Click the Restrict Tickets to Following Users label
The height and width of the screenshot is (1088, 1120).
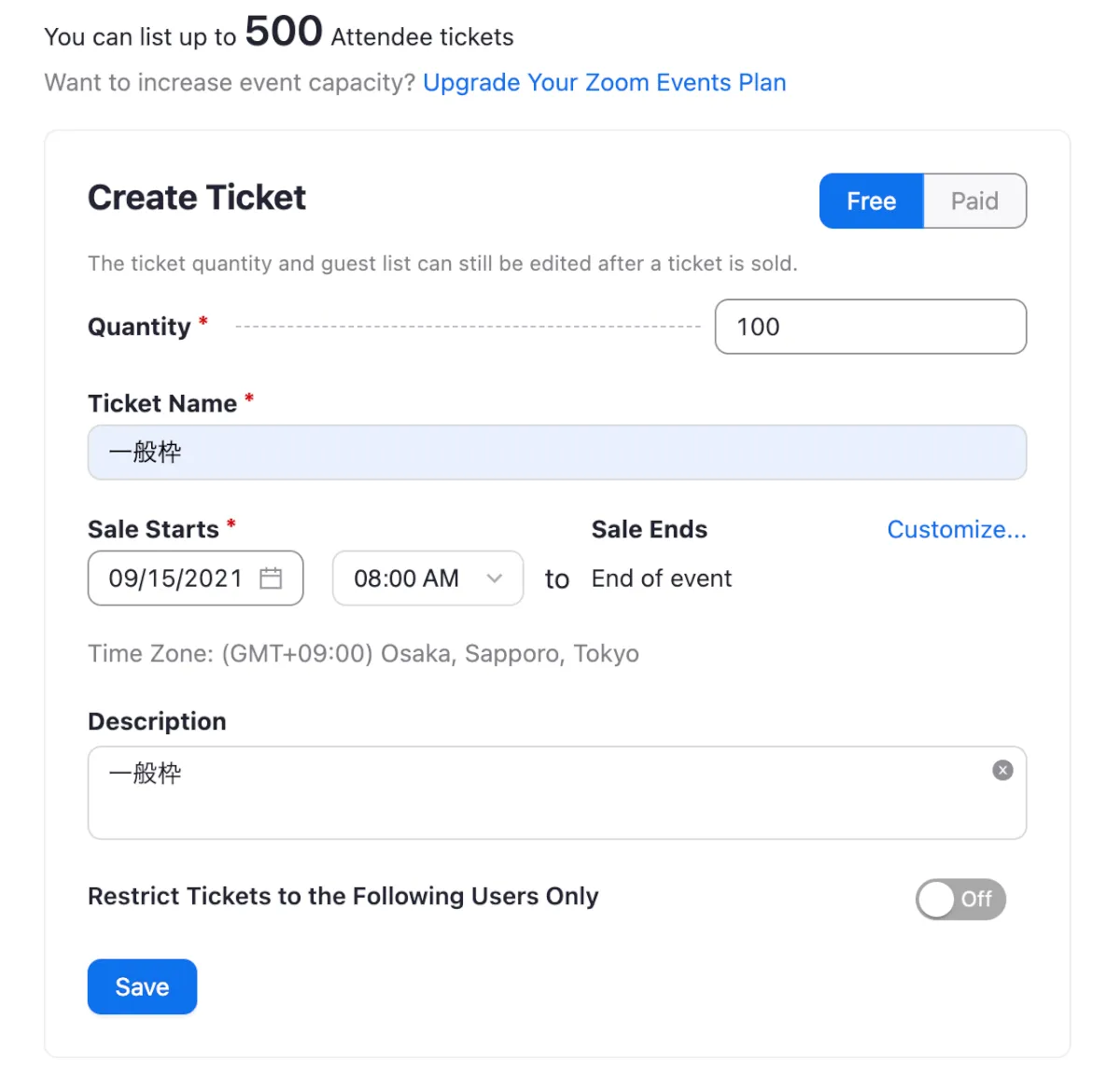(x=343, y=896)
